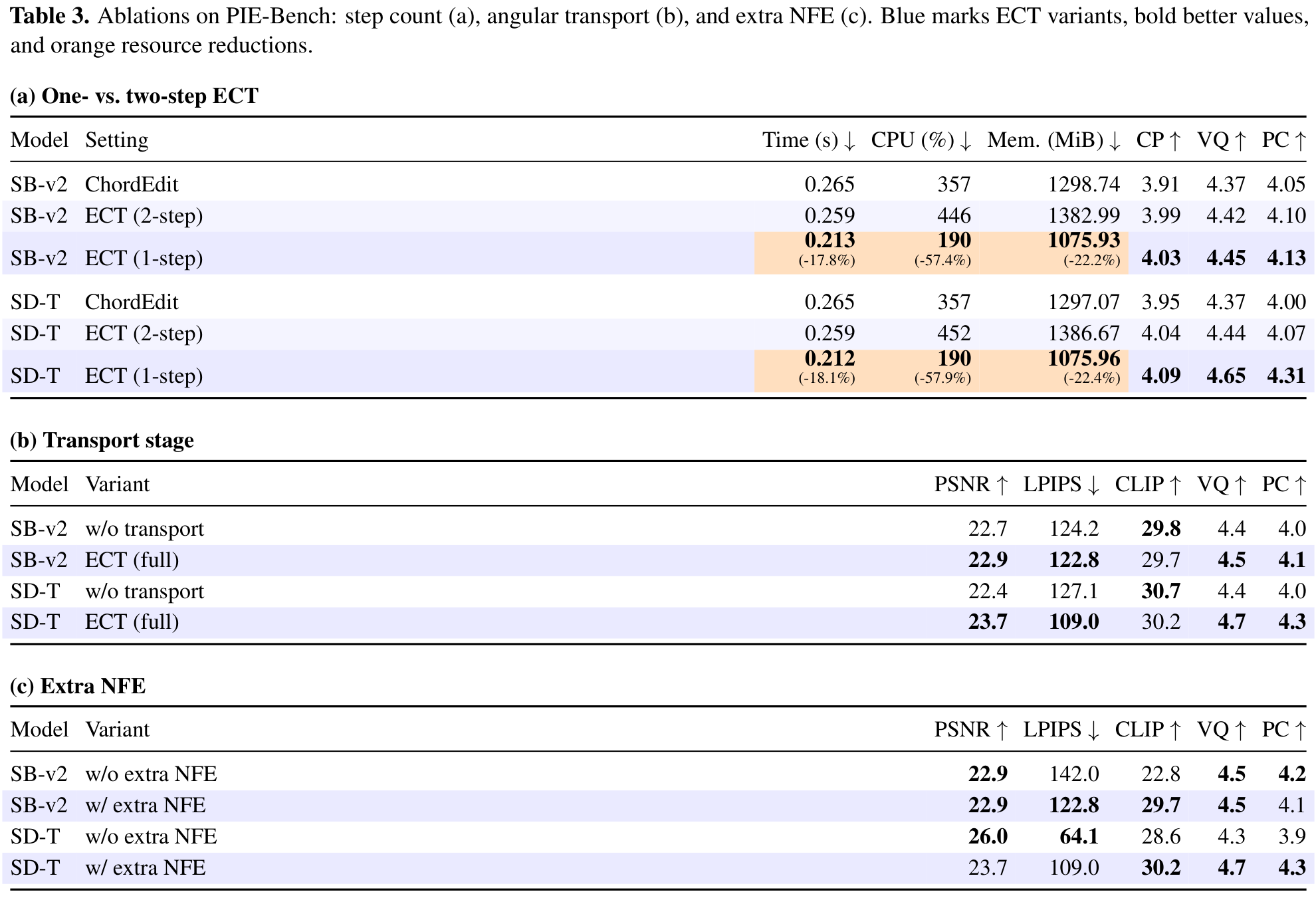
Task: Click the LPIPS value 124.2
Action: pos(1074,528)
